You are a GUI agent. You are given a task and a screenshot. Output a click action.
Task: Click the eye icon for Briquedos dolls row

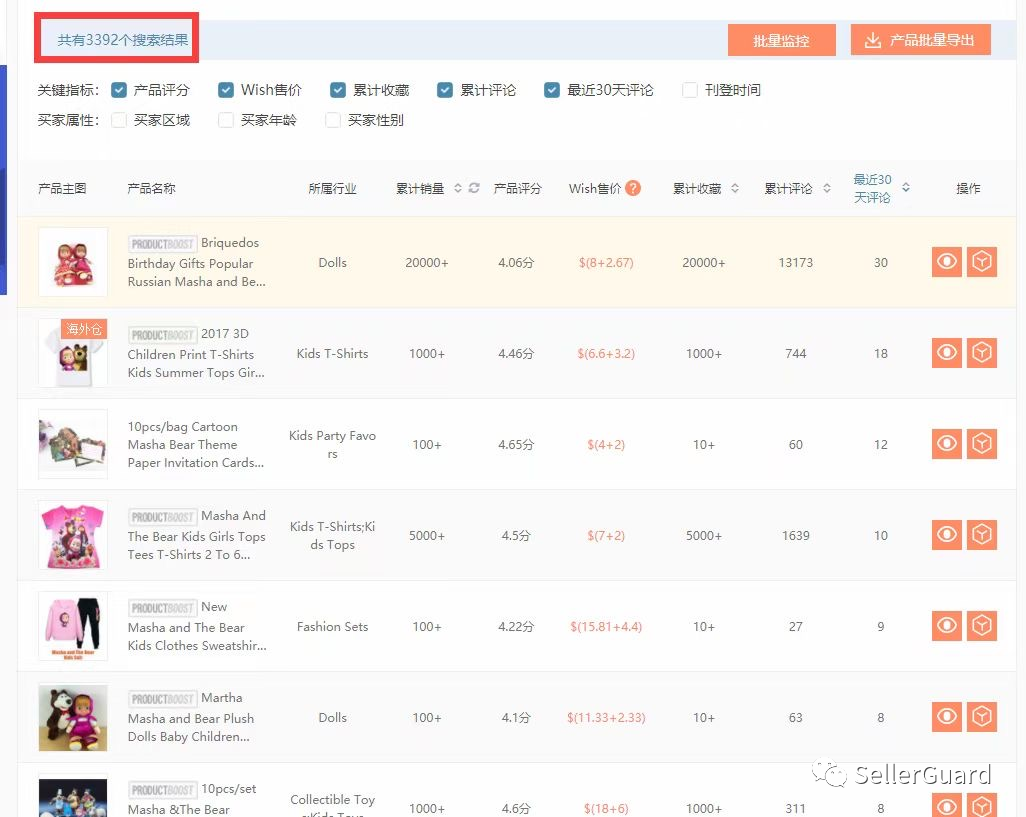coord(946,262)
